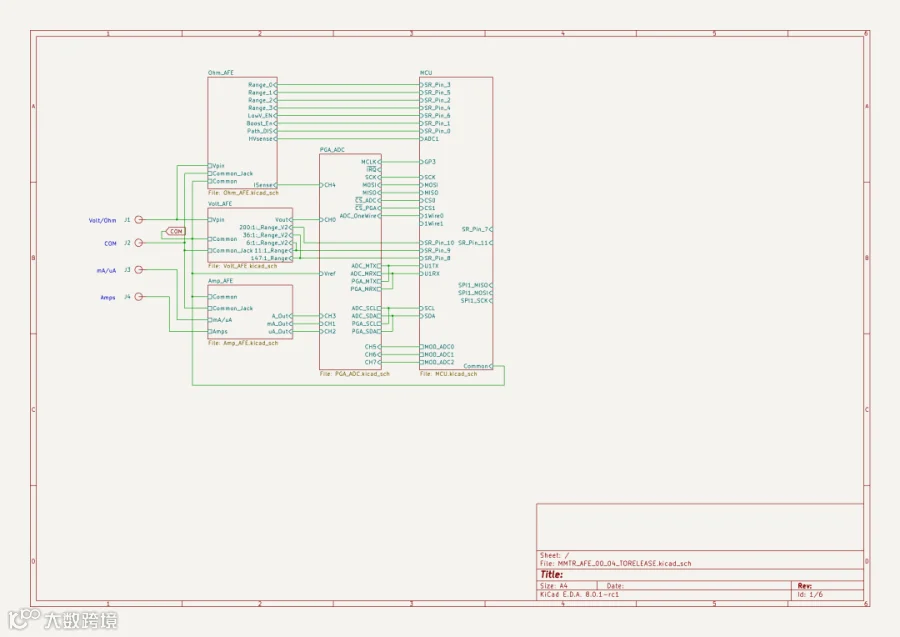Select the PGA_ADC sheet title label
This screenshot has width=900, height=637.
[x=332, y=150]
